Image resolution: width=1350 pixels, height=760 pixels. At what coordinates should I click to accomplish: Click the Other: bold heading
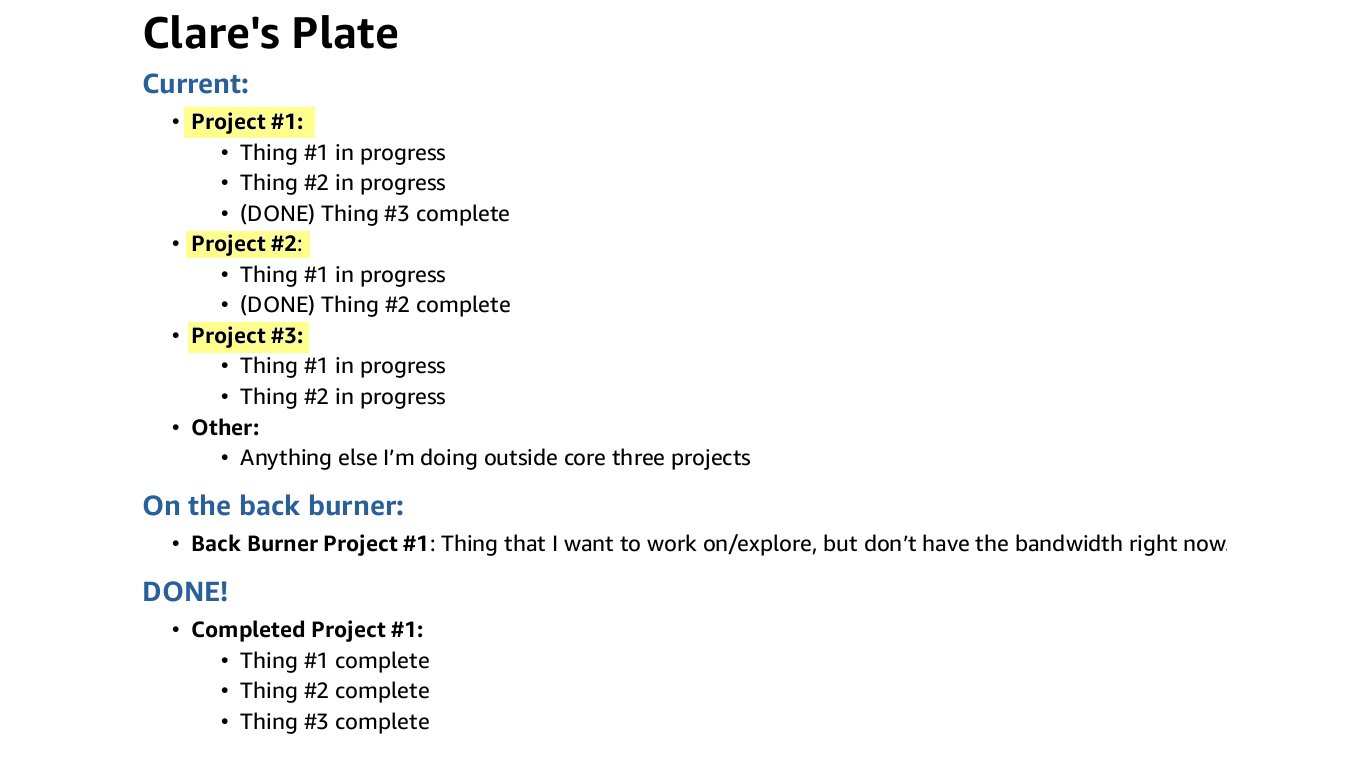pos(225,428)
